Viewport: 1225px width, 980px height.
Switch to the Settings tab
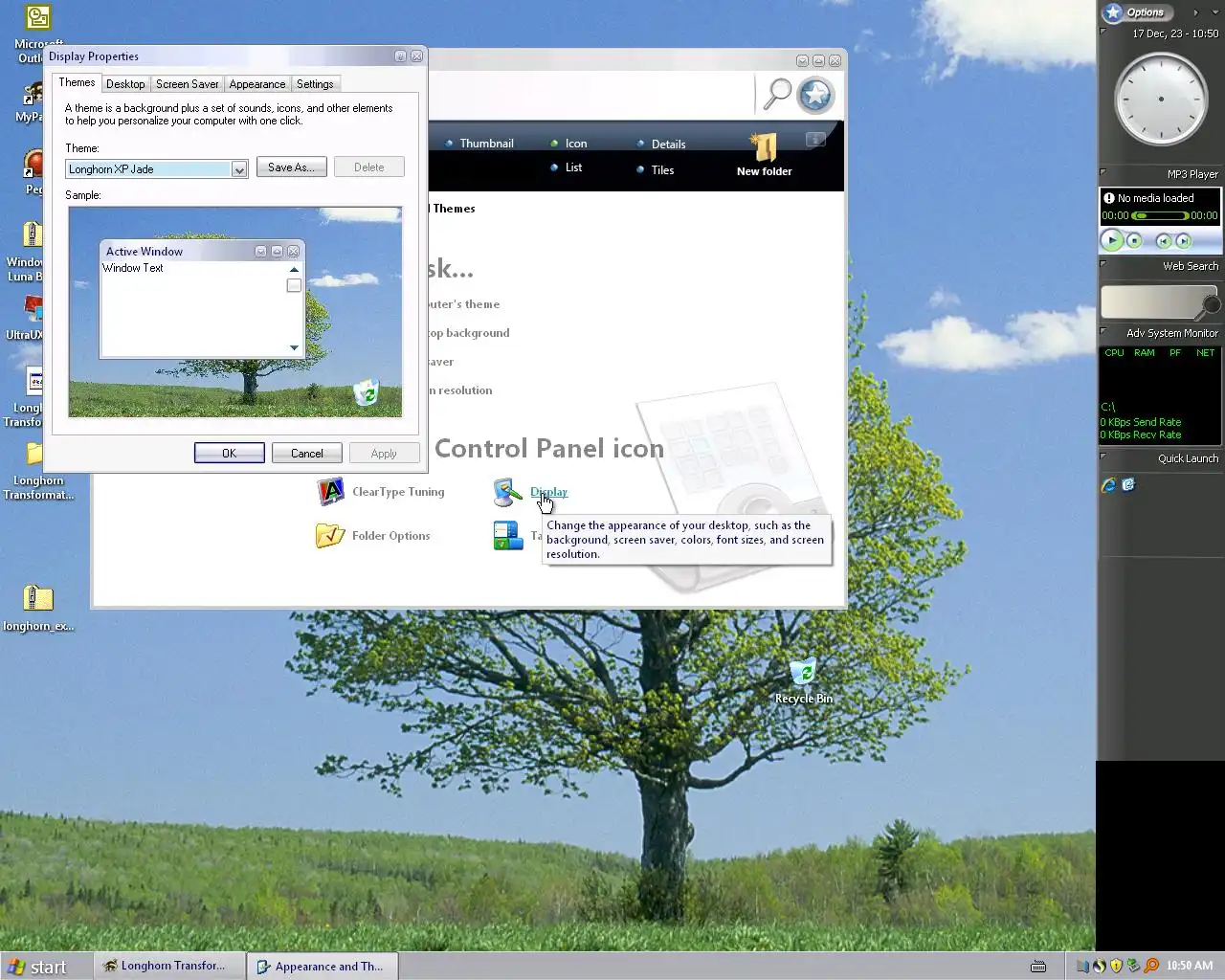[x=315, y=84]
